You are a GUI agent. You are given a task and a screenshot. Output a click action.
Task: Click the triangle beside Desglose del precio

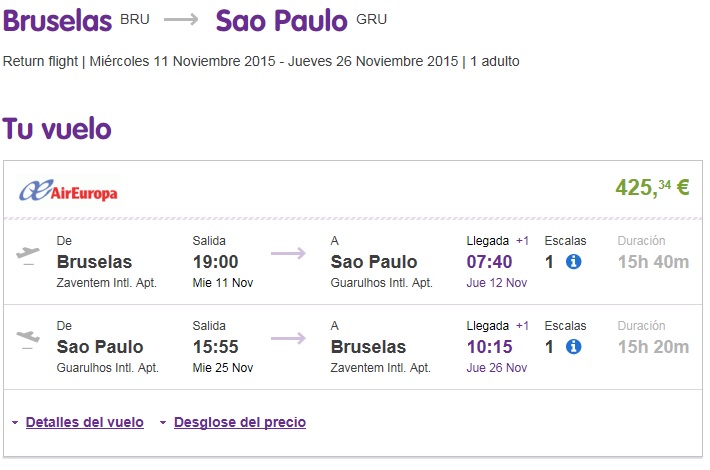point(163,422)
